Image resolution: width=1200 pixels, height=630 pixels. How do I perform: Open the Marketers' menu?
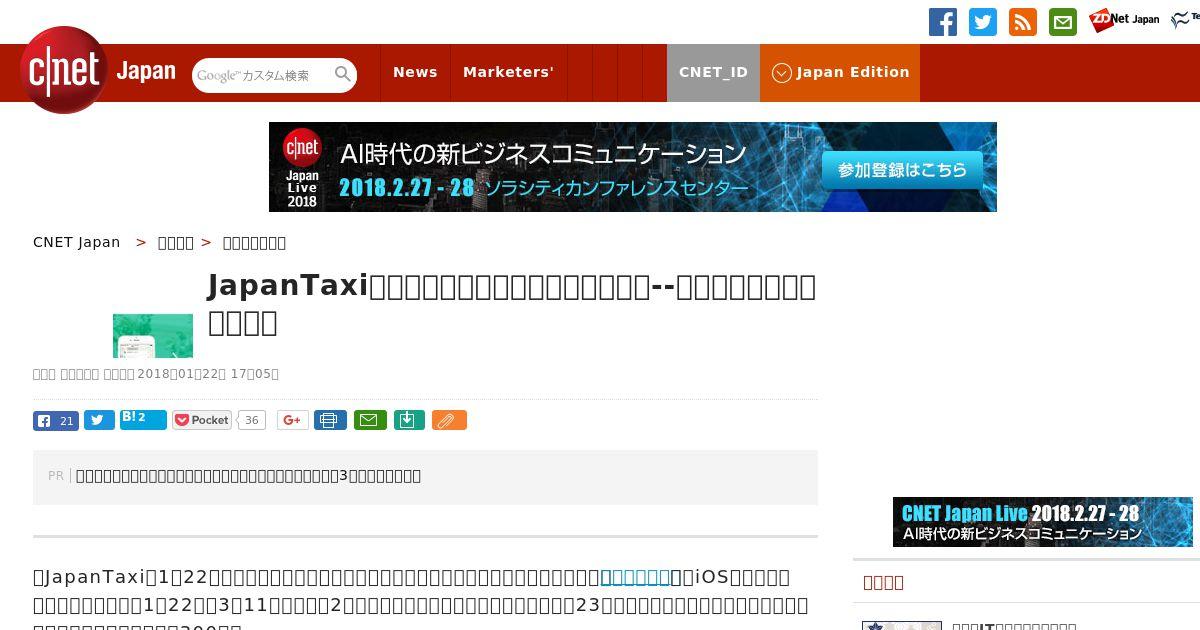click(508, 72)
